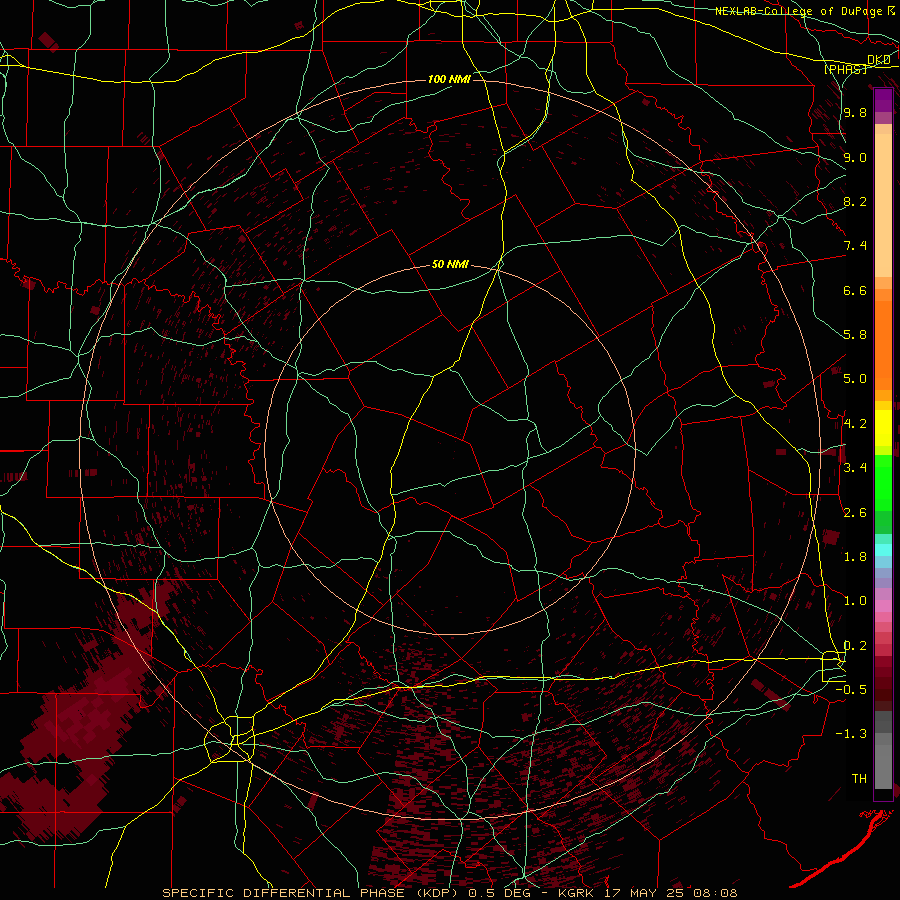Click the 7.4 color scale value
The image size is (900, 900).
[855, 246]
